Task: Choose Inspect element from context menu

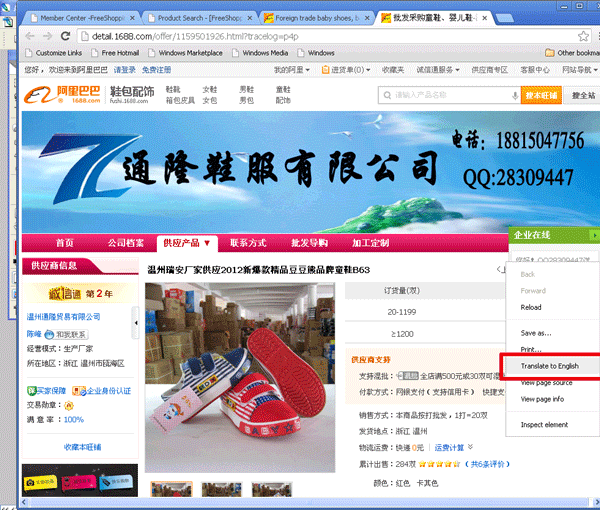Action: (x=543, y=425)
